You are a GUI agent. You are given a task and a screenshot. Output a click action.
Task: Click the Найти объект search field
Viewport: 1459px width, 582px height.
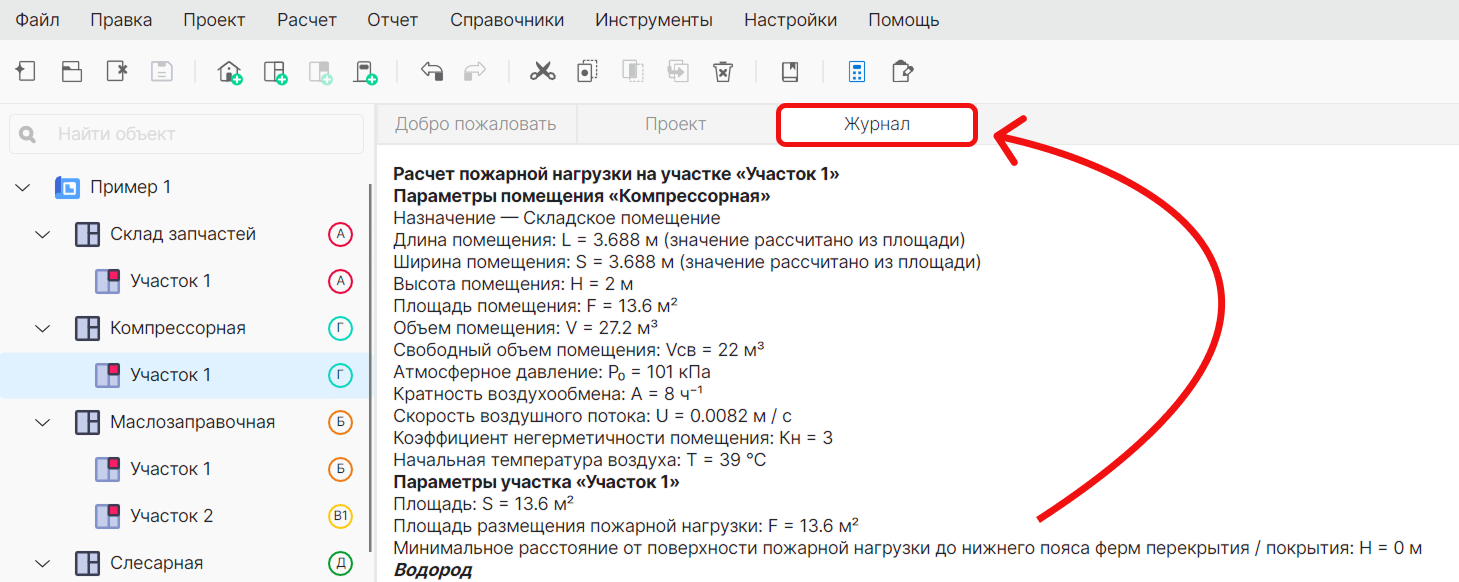coord(186,134)
